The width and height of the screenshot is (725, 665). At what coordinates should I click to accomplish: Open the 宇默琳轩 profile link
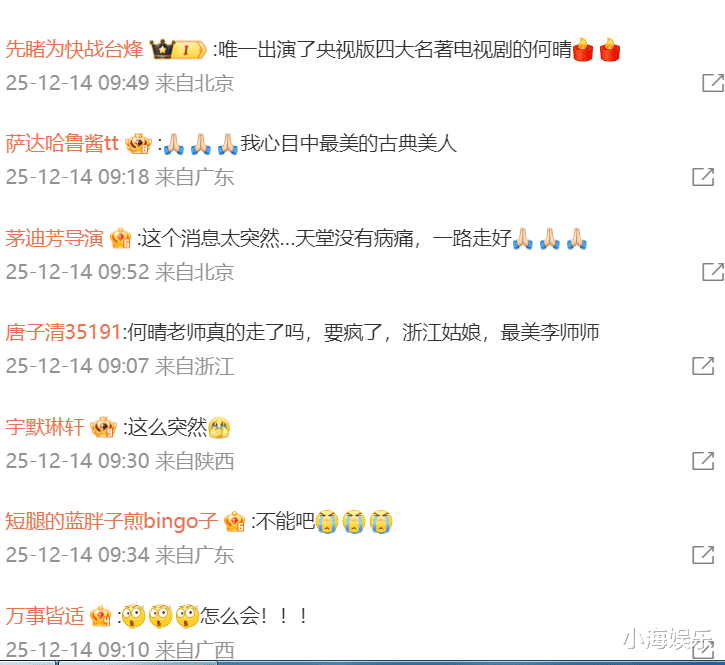(x=45, y=427)
